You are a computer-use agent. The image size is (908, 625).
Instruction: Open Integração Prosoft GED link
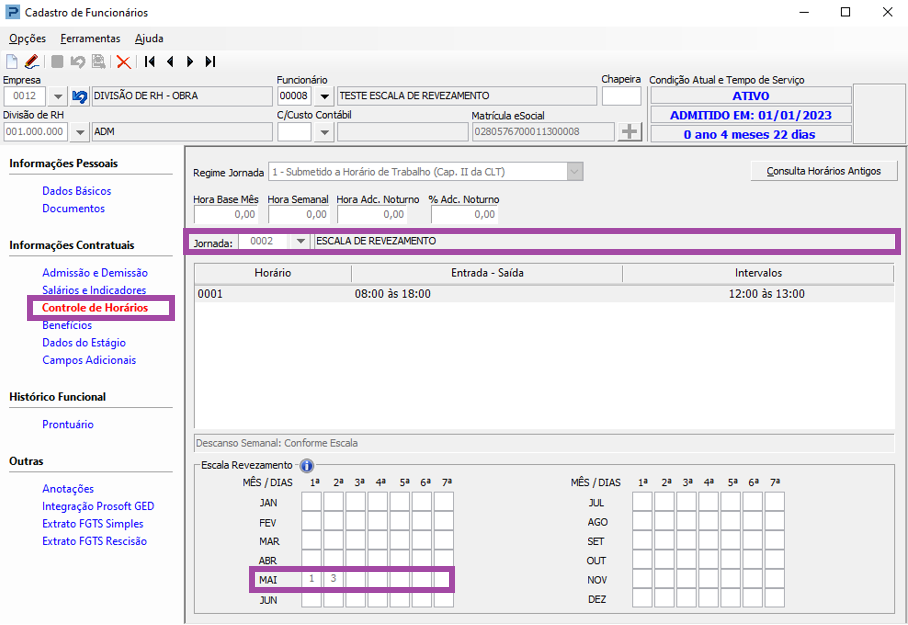coord(98,506)
